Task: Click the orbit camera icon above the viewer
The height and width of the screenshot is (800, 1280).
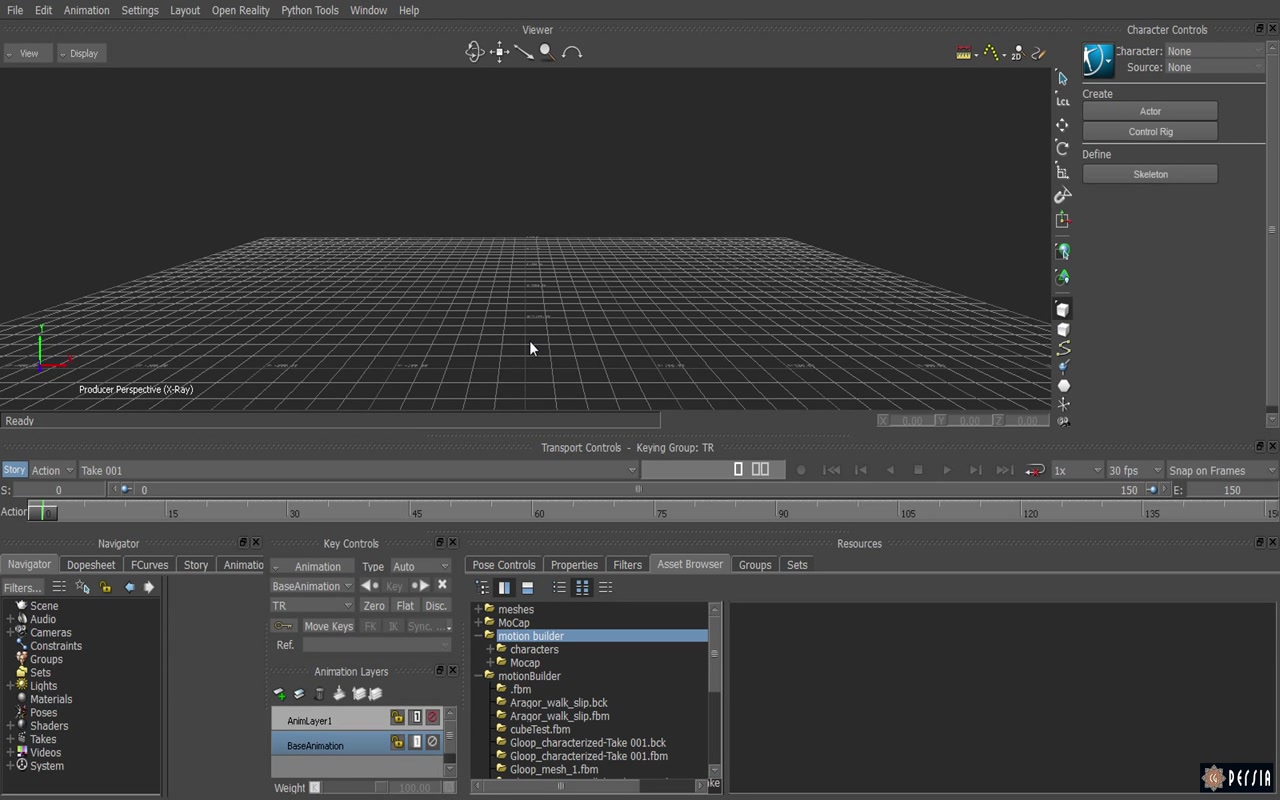Action: coord(475,51)
